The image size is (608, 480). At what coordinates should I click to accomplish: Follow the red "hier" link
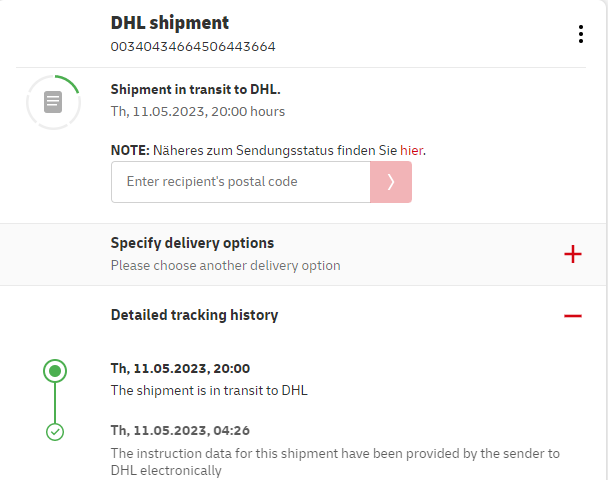[x=412, y=150]
